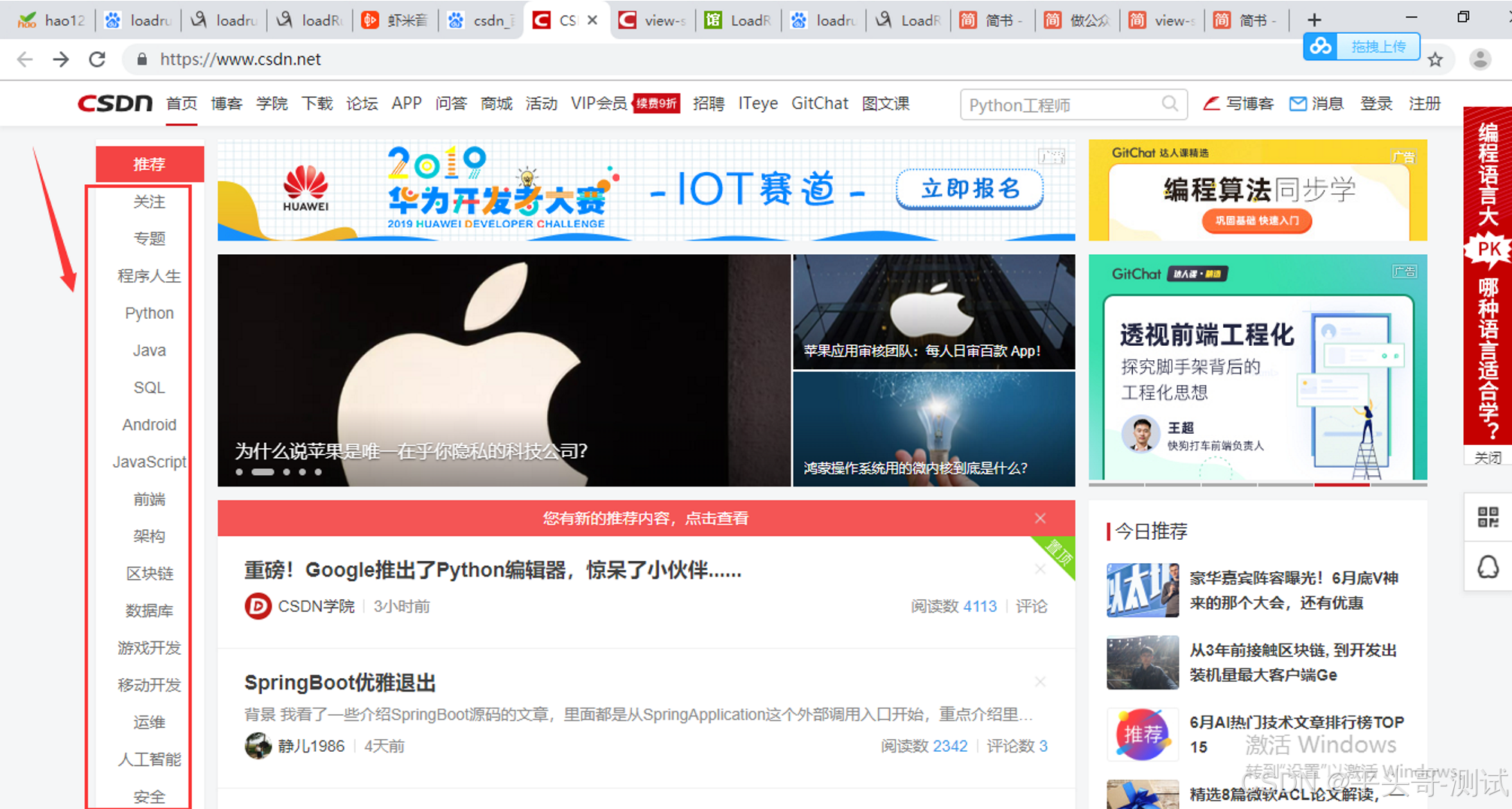Viewport: 1512px width, 809px height.
Task: Open 豪华嘉宾阵容曝光 recommended article
Action: (x=1294, y=590)
